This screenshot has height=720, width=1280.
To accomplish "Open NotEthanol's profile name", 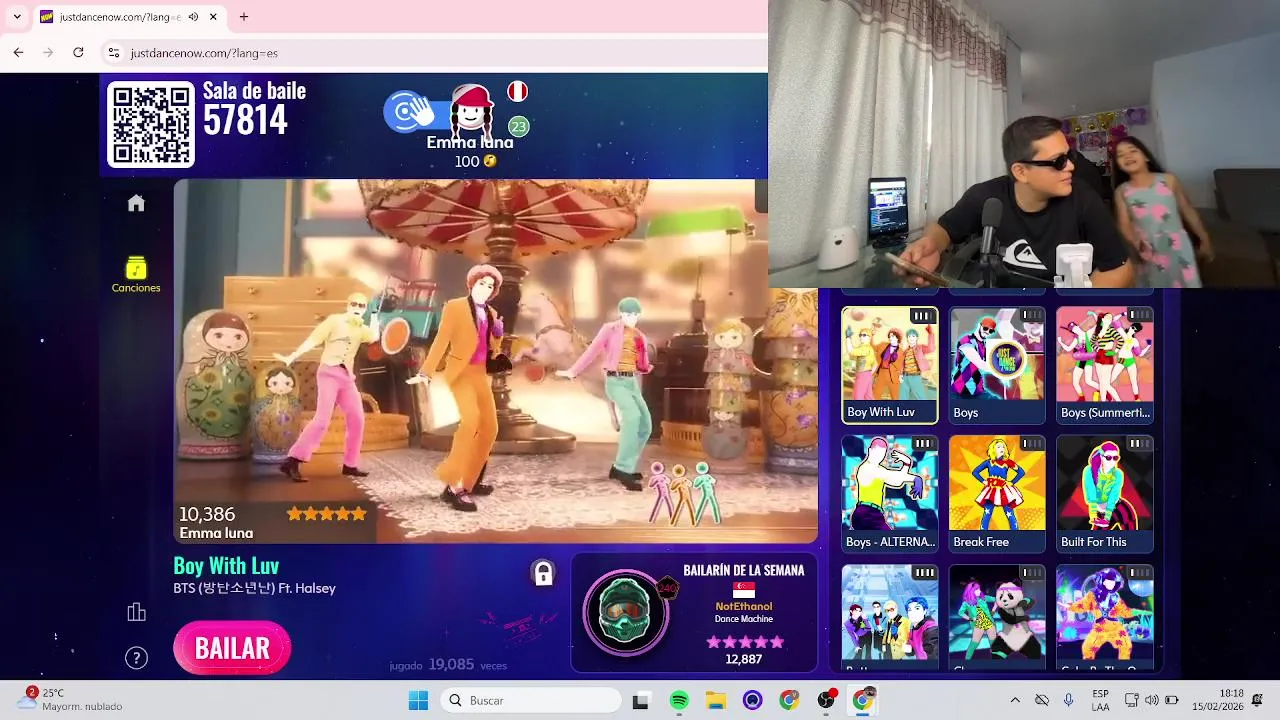I will click(x=744, y=606).
